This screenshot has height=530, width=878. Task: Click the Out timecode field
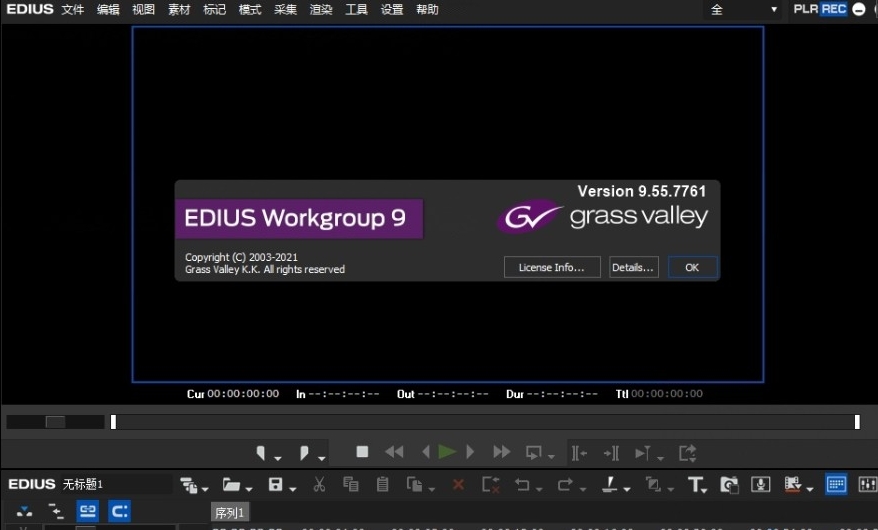tap(452, 394)
